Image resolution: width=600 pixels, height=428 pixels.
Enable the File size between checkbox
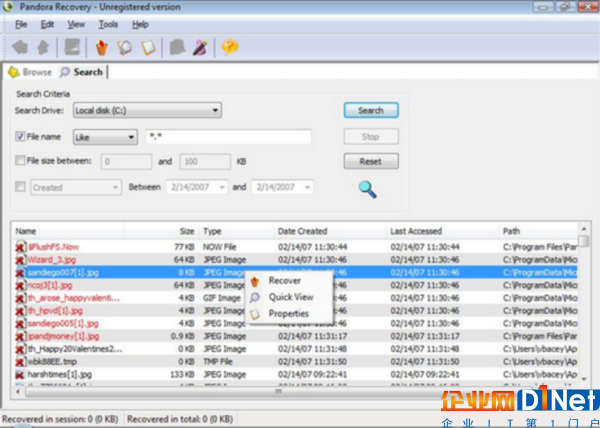tap(20, 160)
